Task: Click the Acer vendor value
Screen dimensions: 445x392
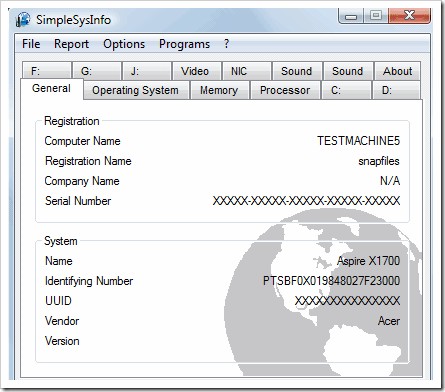Action: 389,321
